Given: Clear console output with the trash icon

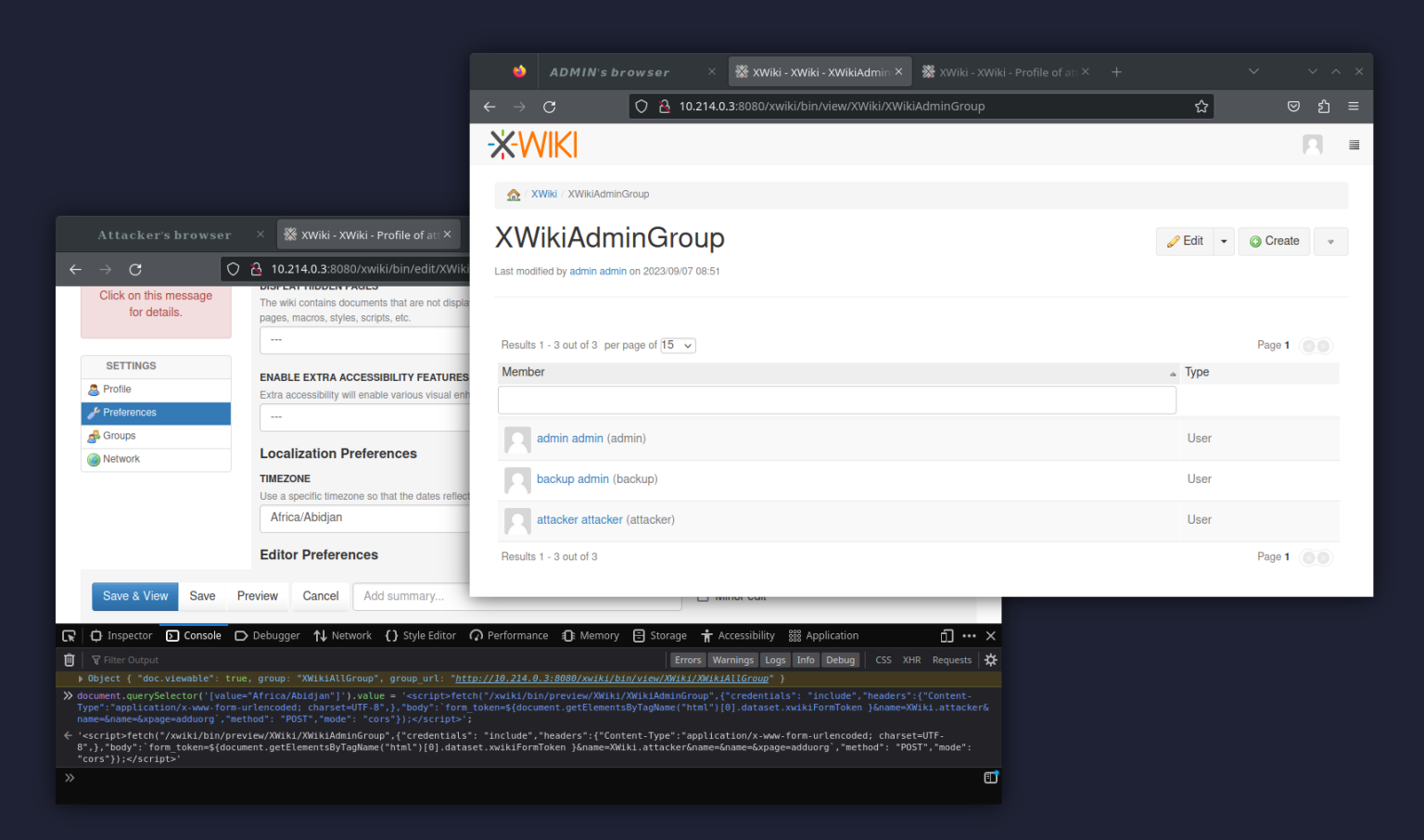Looking at the screenshot, I should click(69, 659).
